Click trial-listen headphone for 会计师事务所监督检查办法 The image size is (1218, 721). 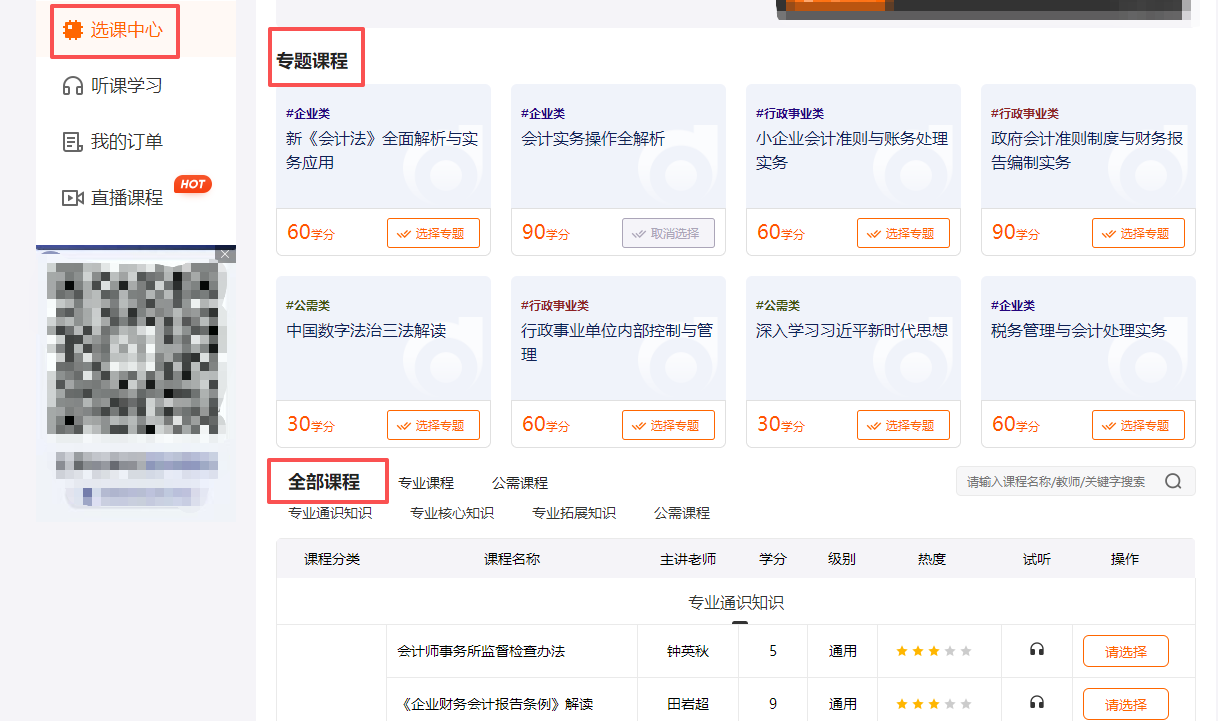pyautogui.click(x=1036, y=651)
